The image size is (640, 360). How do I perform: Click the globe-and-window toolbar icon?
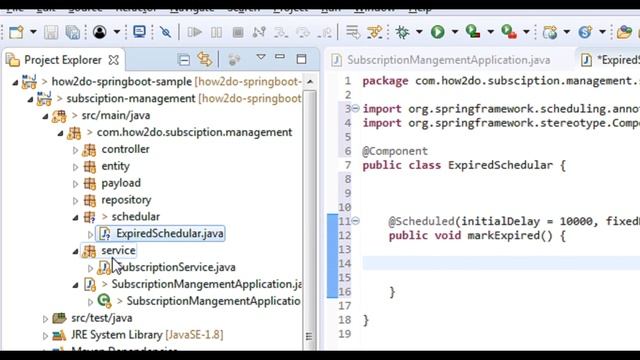(550, 32)
